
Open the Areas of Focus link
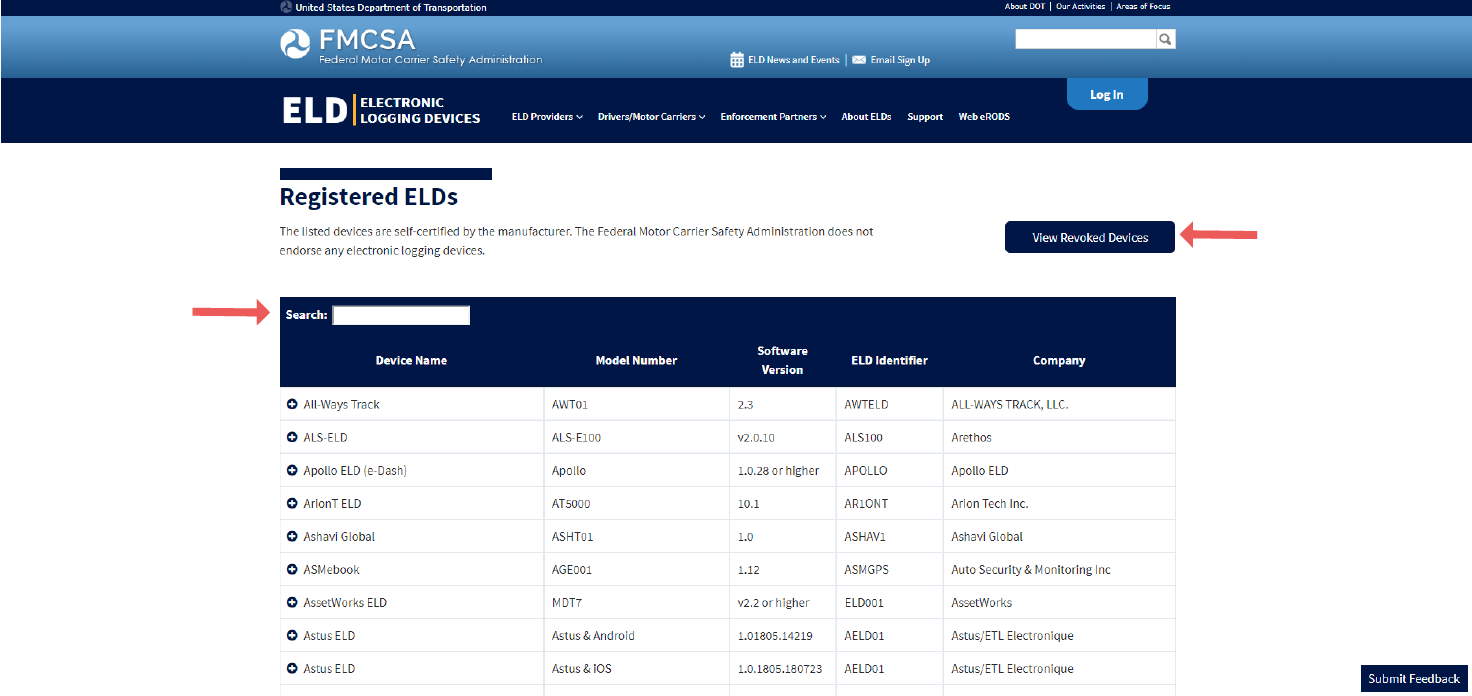coord(1143,7)
